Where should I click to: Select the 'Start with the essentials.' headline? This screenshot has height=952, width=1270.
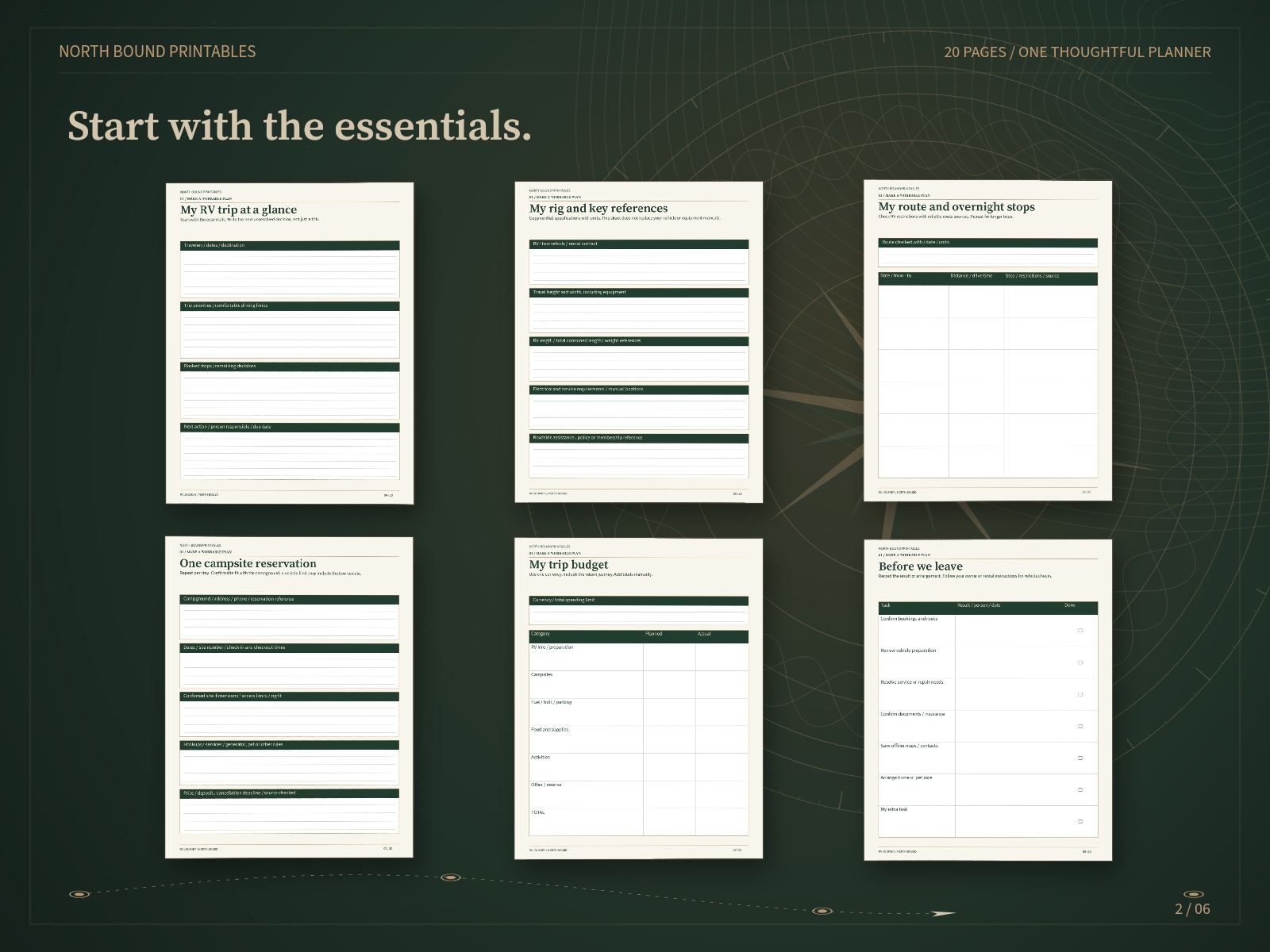point(299,125)
